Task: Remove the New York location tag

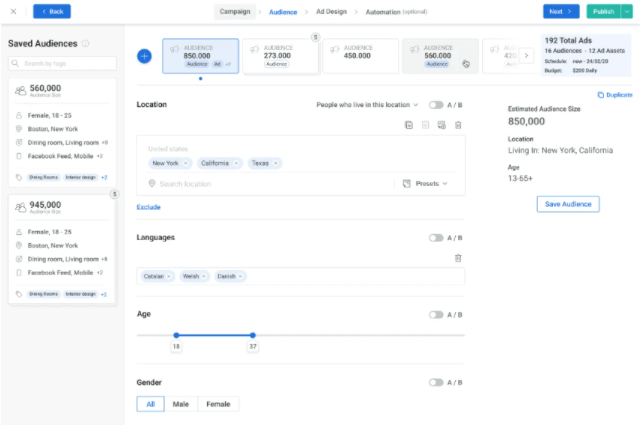Action: pyautogui.click(x=184, y=163)
